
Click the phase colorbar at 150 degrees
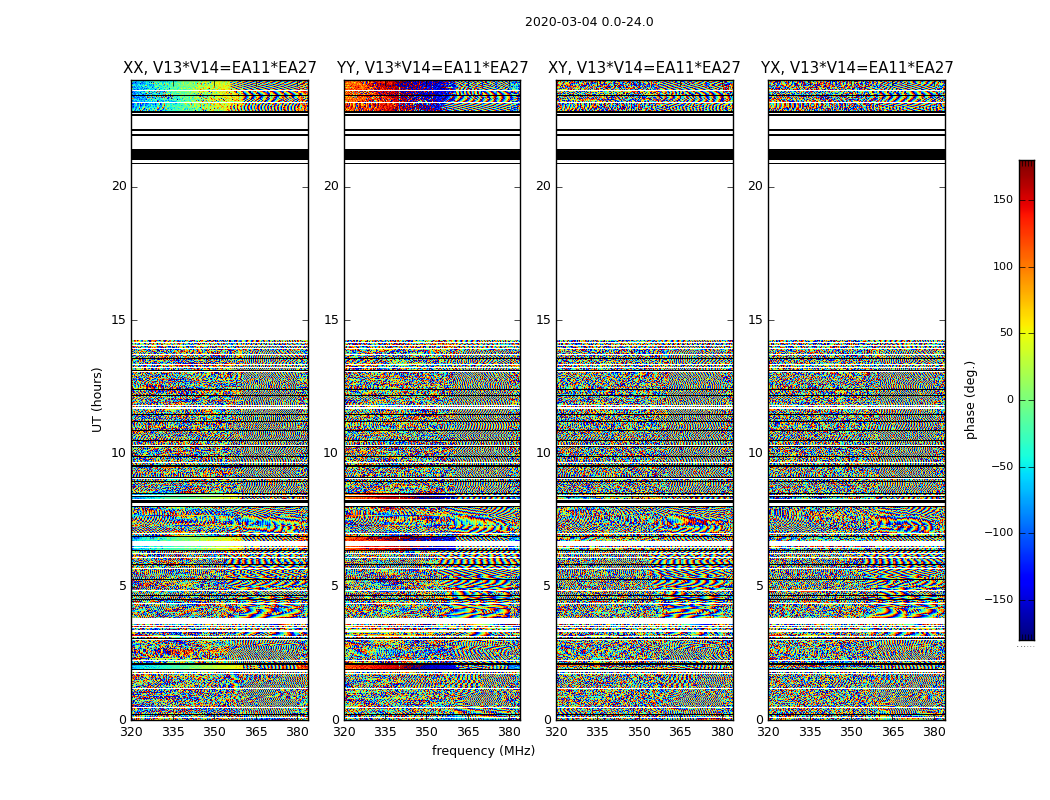pyautogui.click(x=1027, y=199)
